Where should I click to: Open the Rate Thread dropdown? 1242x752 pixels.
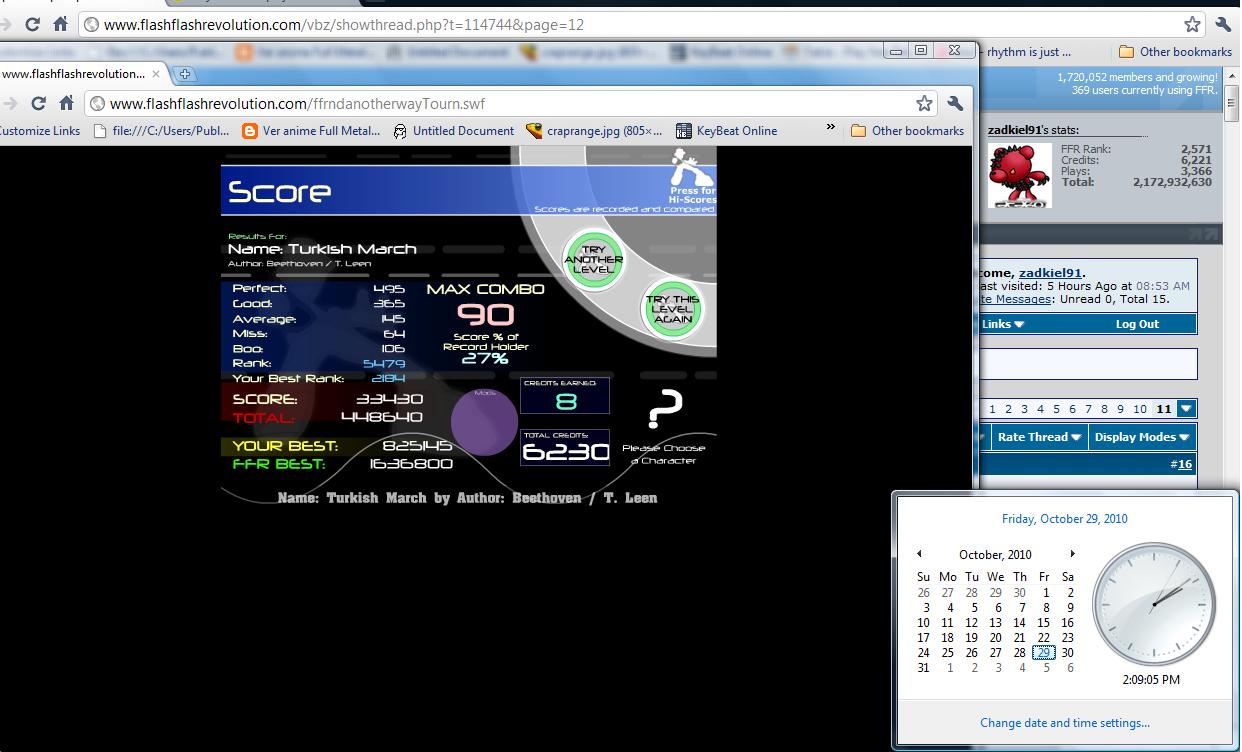1040,437
